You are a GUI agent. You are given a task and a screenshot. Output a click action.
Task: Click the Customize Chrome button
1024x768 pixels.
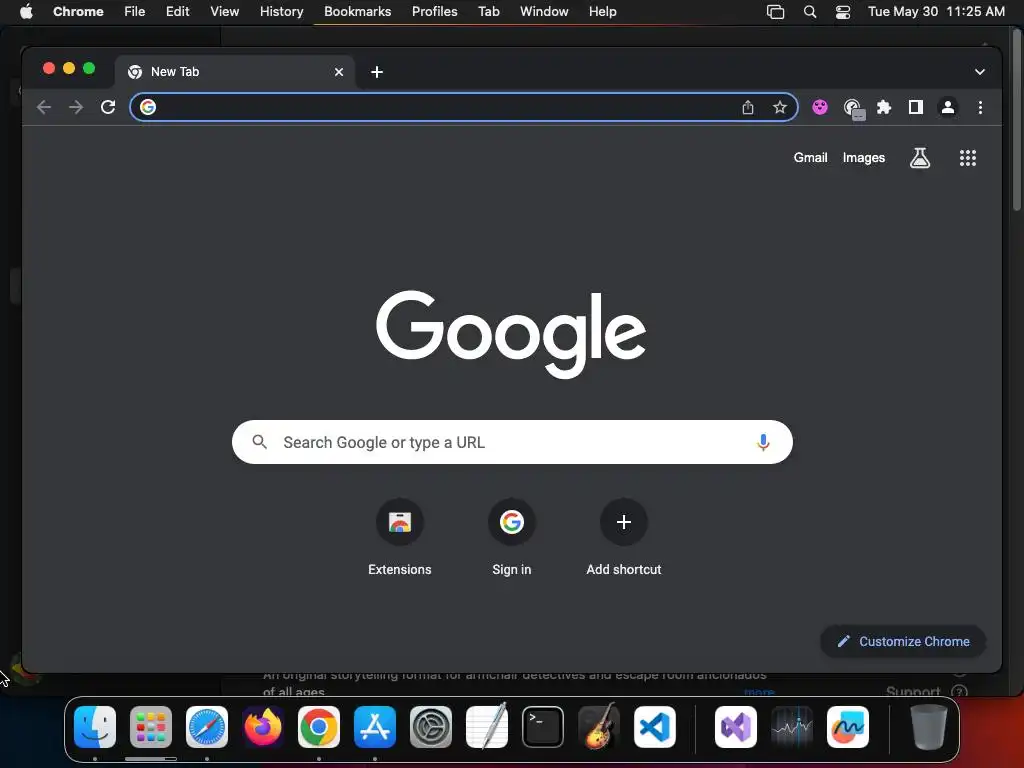pos(903,641)
